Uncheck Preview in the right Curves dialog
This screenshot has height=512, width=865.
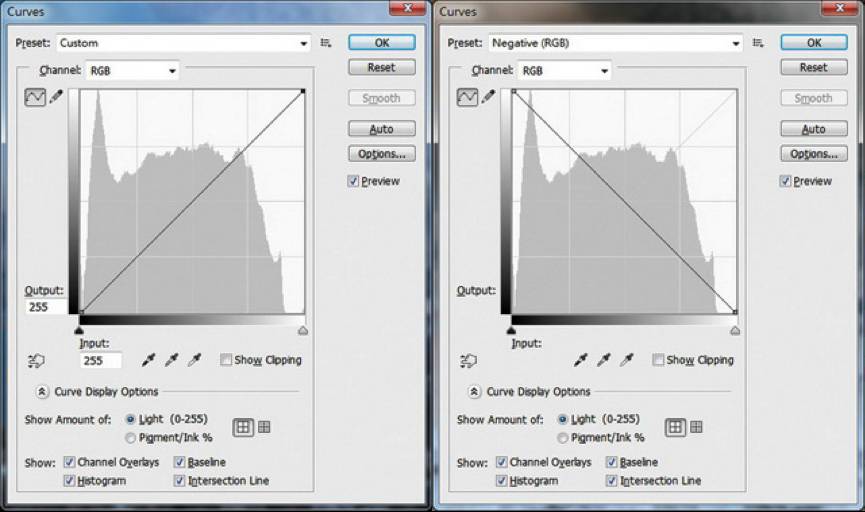click(786, 181)
